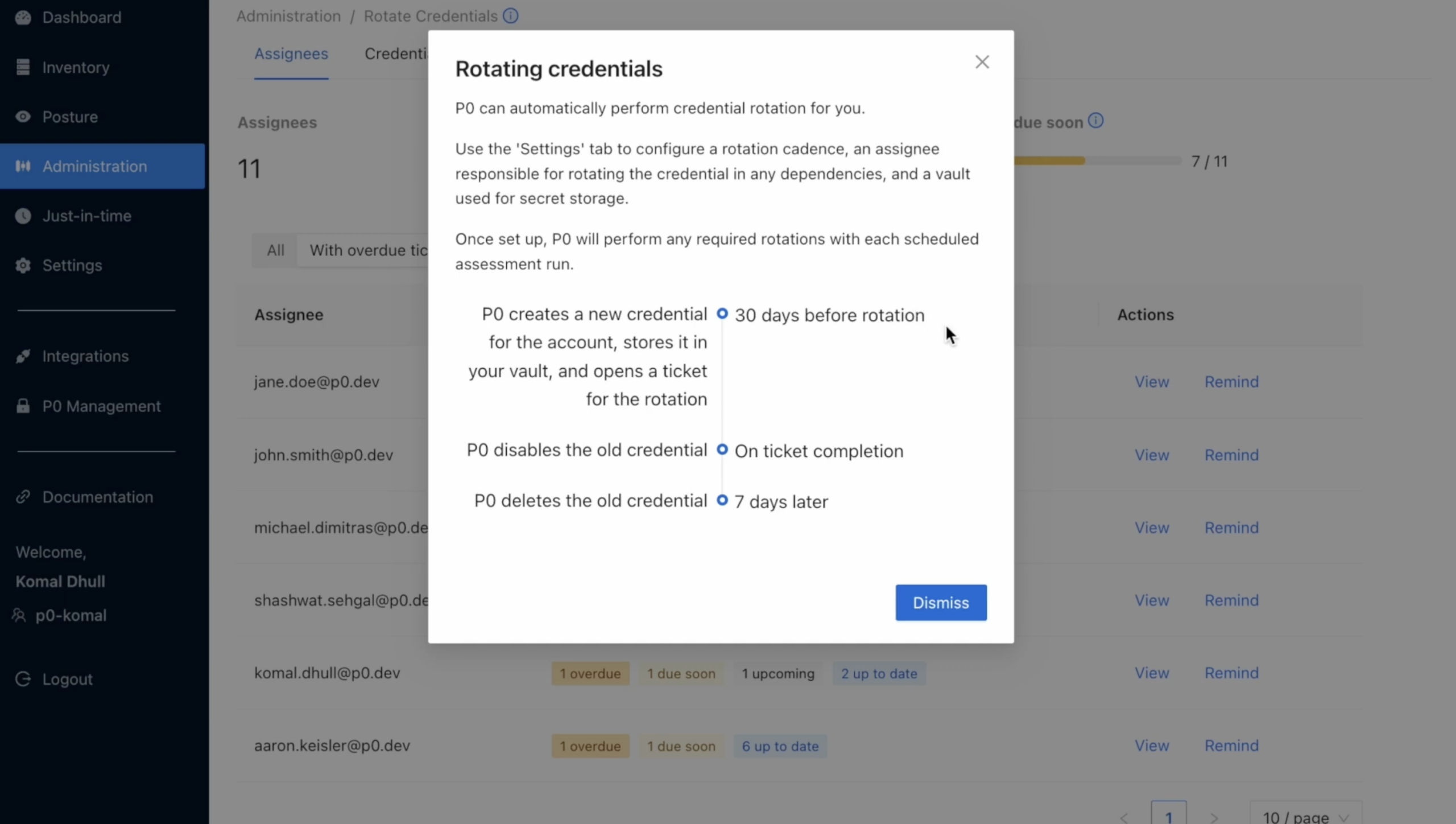Screen dimensions: 1456x824
Task: Click info icon beside 'due soon' heading
Action: (x=1095, y=121)
